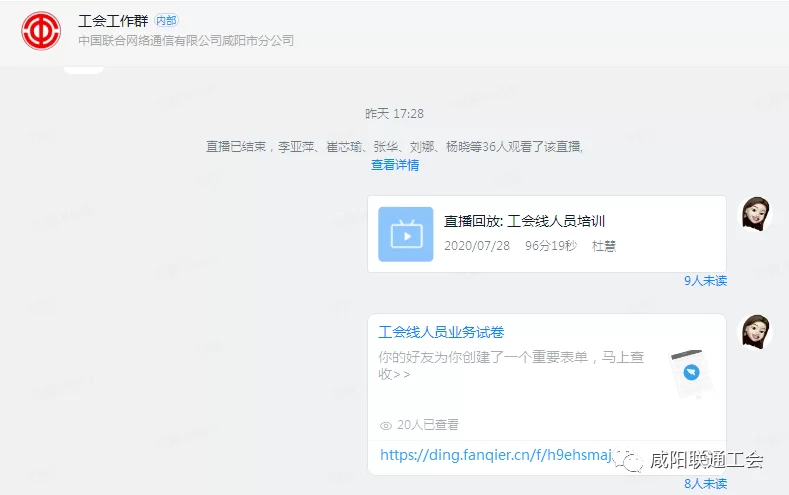The height and width of the screenshot is (495, 789).
Task: Open 查看详情 for the ended livestream
Action: [395, 165]
